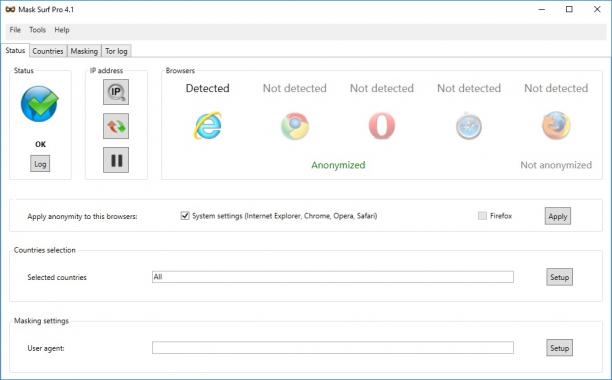
Task: Pause anonymization with the pause button
Action: (x=116, y=160)
